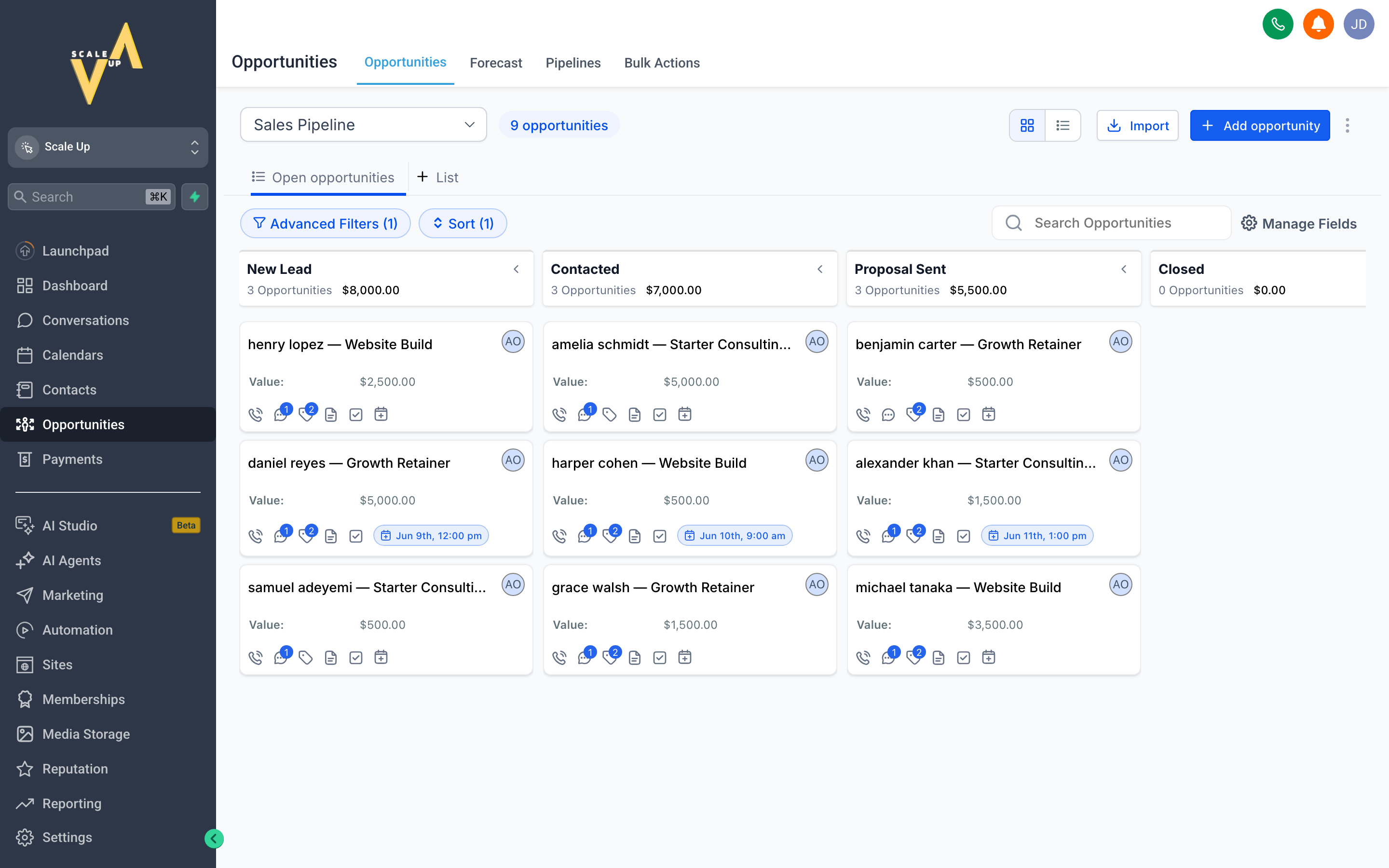Collapse the Contacted column
The width and height of the screenshot is (1389, 868).
point(819,269)
